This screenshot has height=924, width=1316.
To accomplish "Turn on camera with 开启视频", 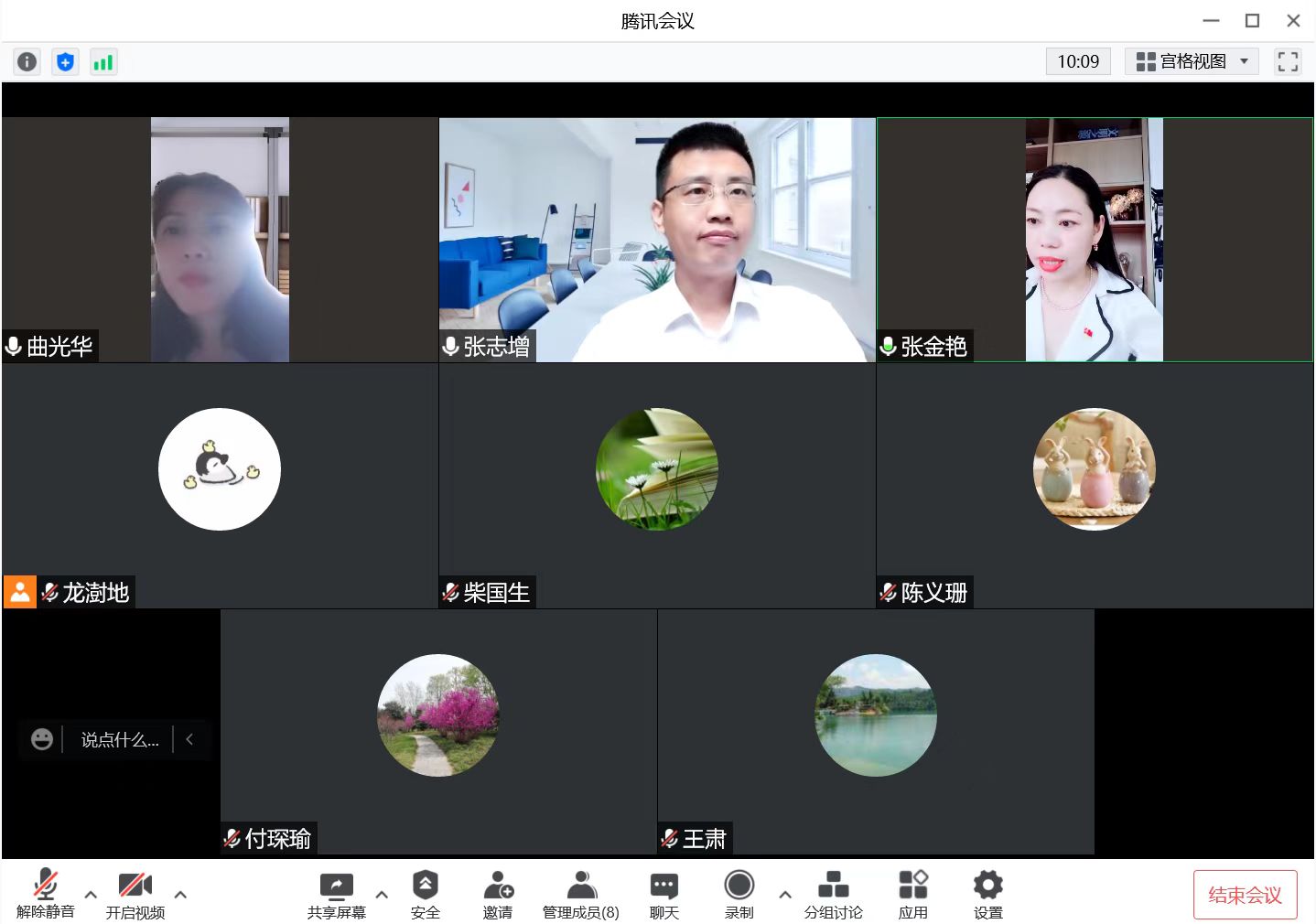I will pos(135,895).
